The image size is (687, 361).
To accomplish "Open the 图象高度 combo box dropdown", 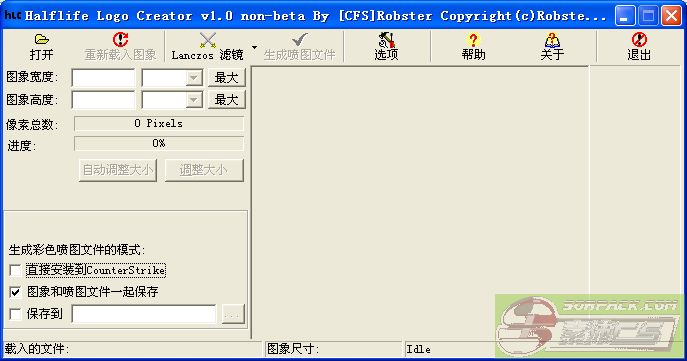I will [x=193, y=100].
